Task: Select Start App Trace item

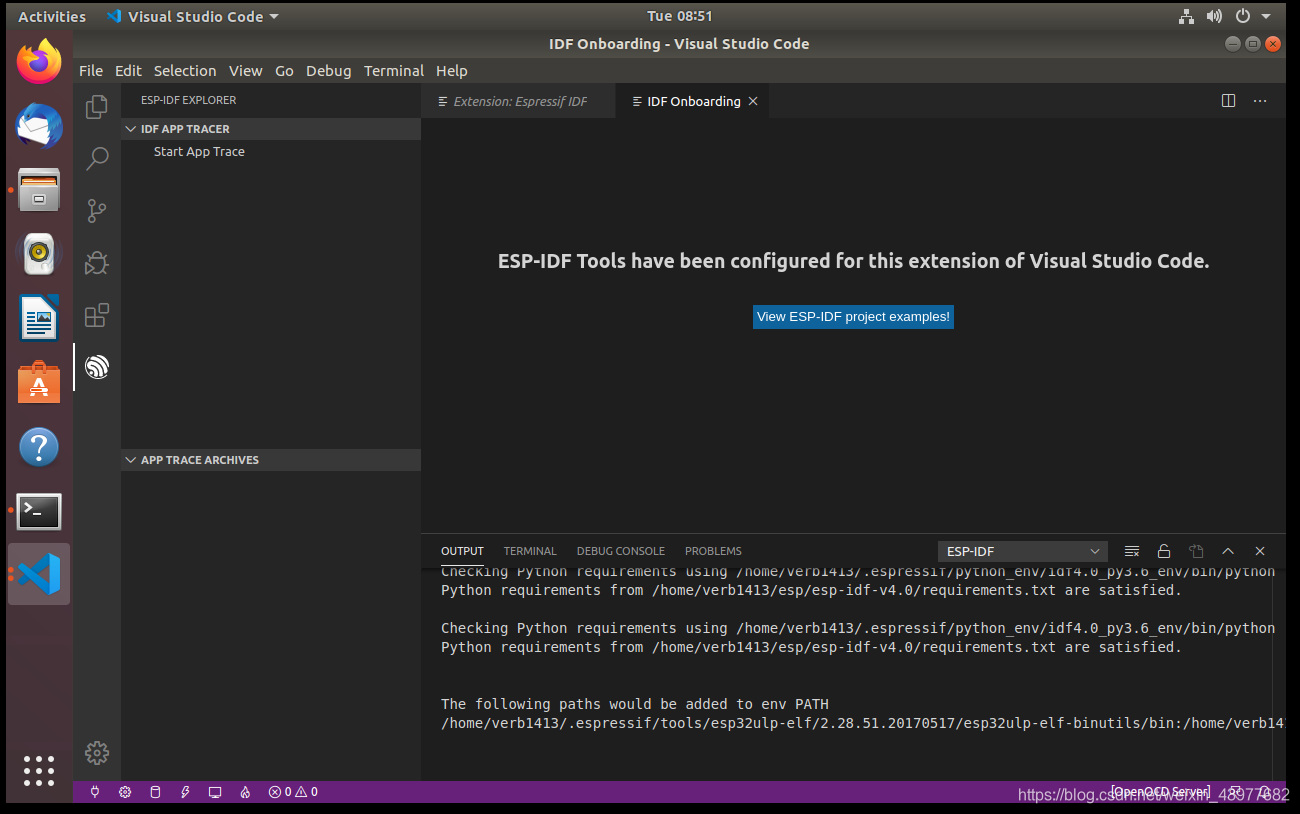Action: [199, 152]
